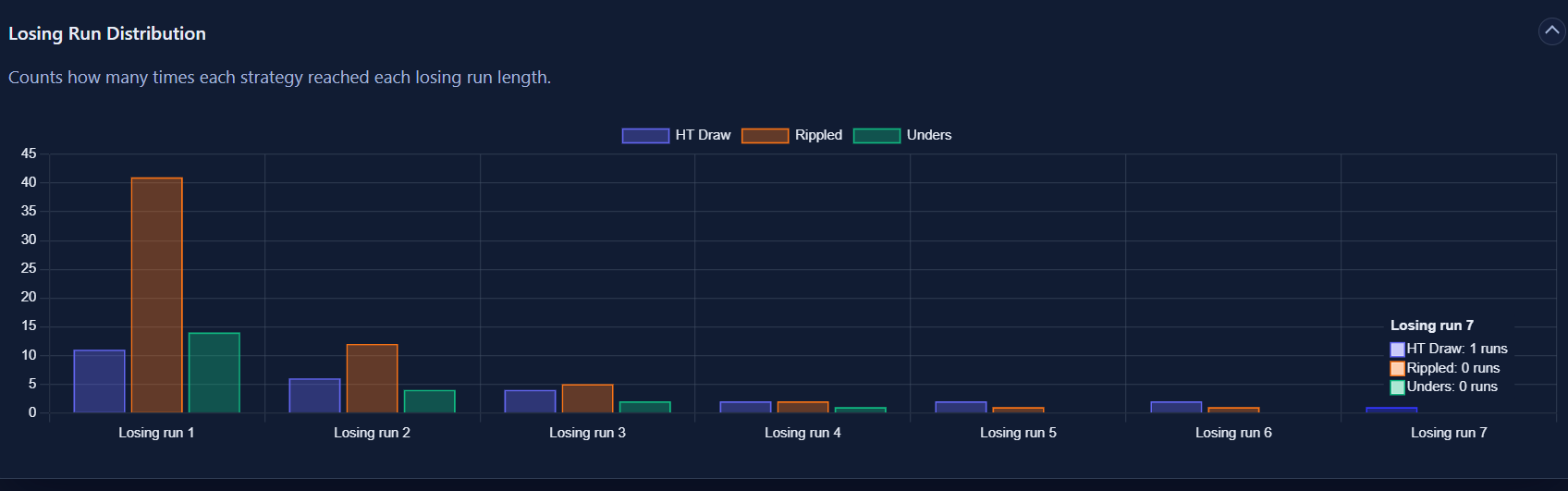Click the HT Draw bar in Losing run 3

click(x=530, y=401)
